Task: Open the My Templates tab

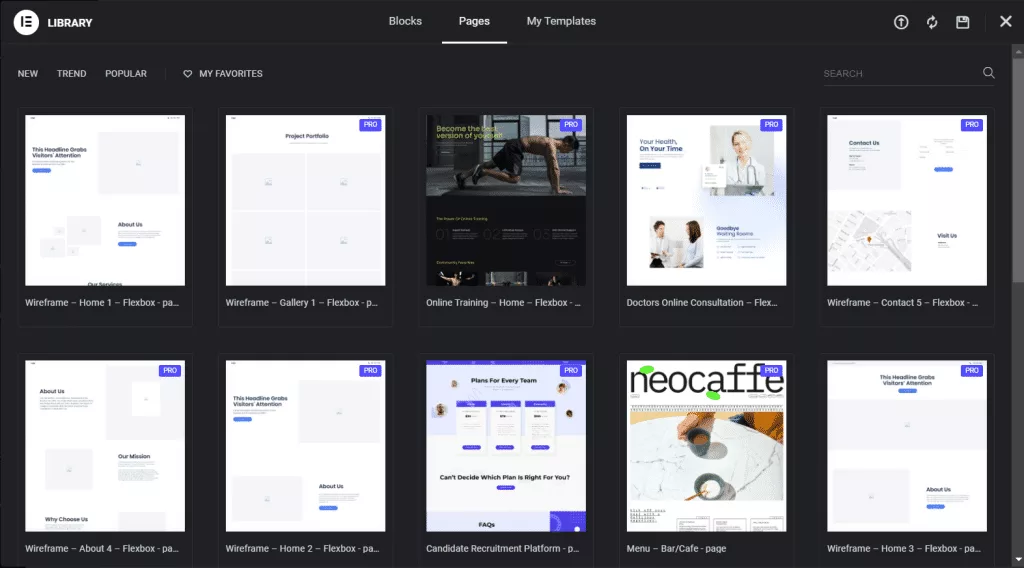Action: coord(561,21)
